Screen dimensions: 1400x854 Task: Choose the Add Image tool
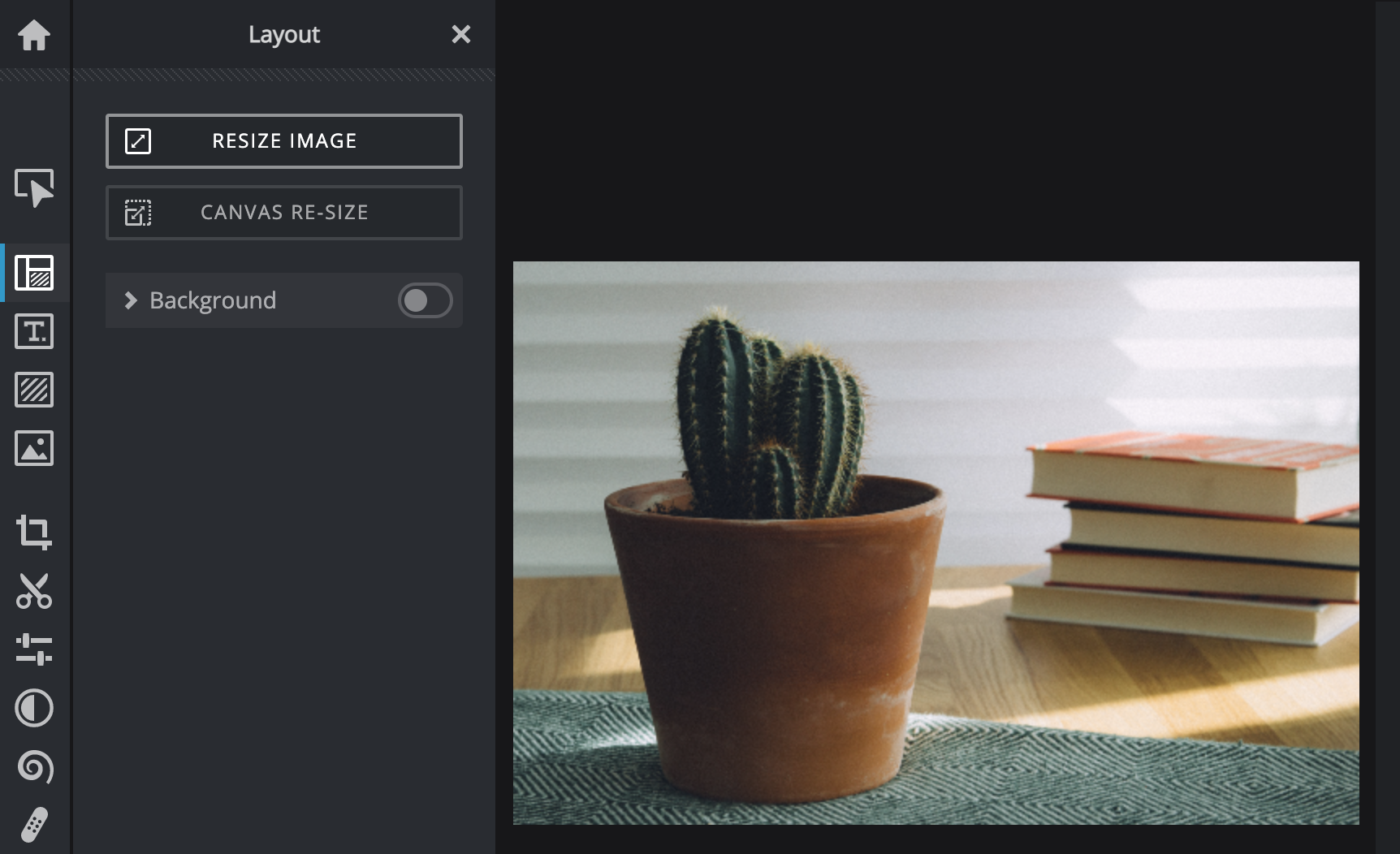coord(34,448)
